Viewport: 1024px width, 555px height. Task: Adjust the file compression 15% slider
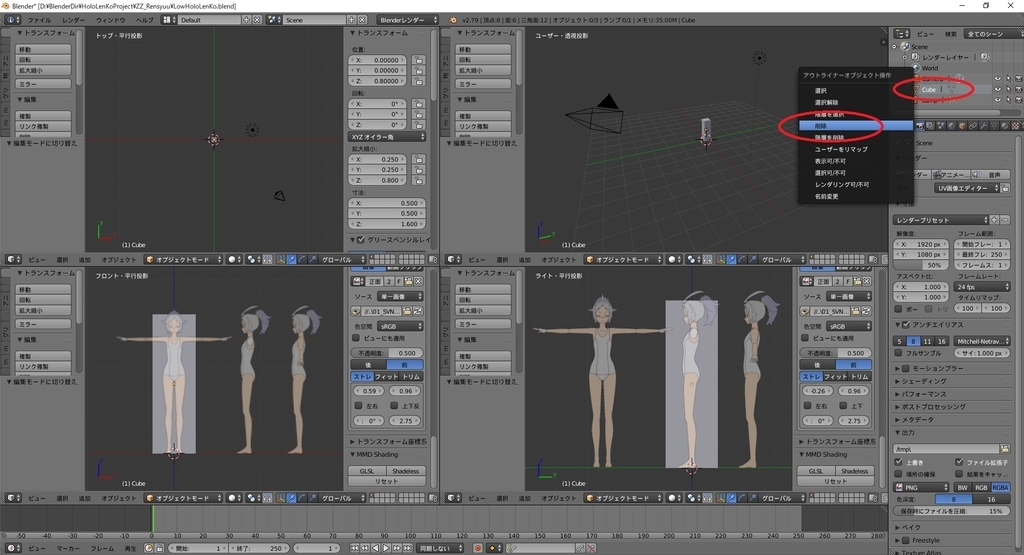pos(952,511)
